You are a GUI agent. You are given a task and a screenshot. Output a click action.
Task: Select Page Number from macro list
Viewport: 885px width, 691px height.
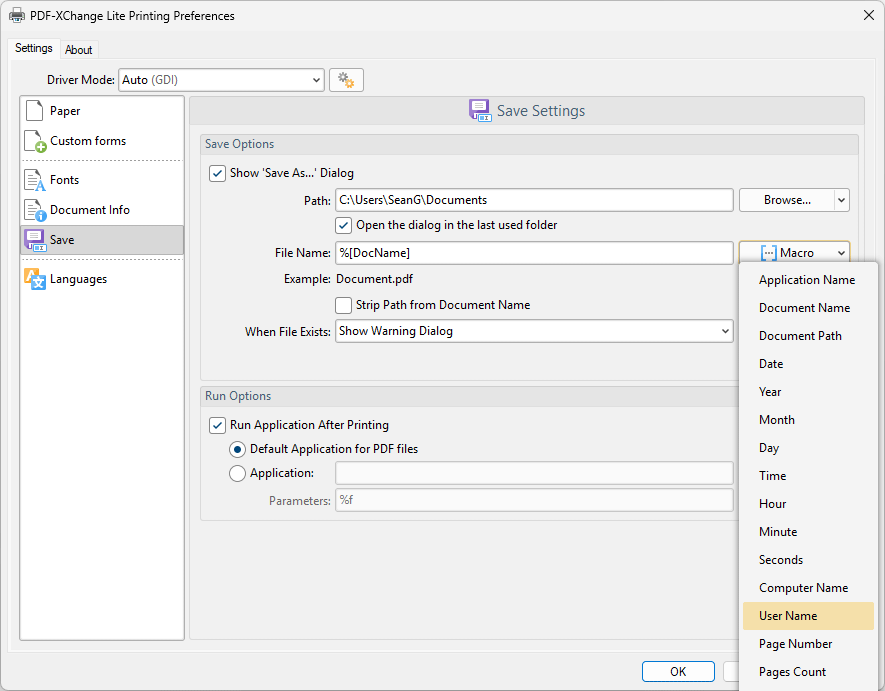(808, 644)
